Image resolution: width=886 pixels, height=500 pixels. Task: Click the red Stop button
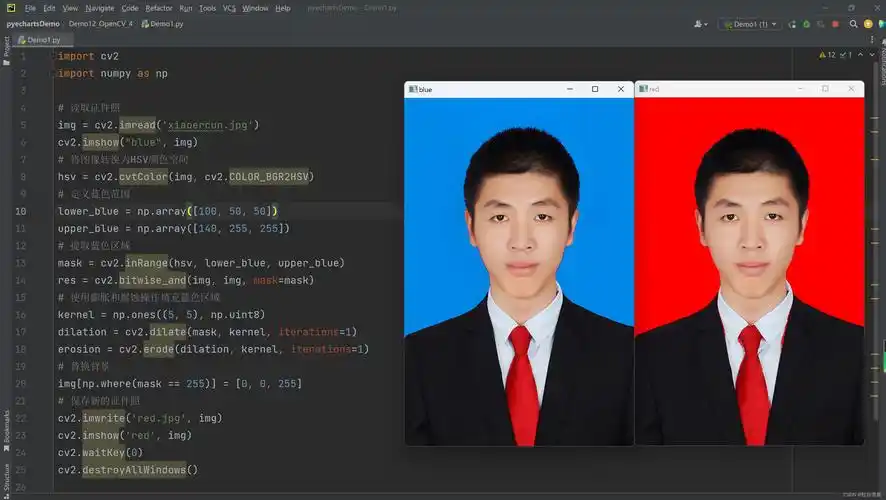click(x=835, y=24)
